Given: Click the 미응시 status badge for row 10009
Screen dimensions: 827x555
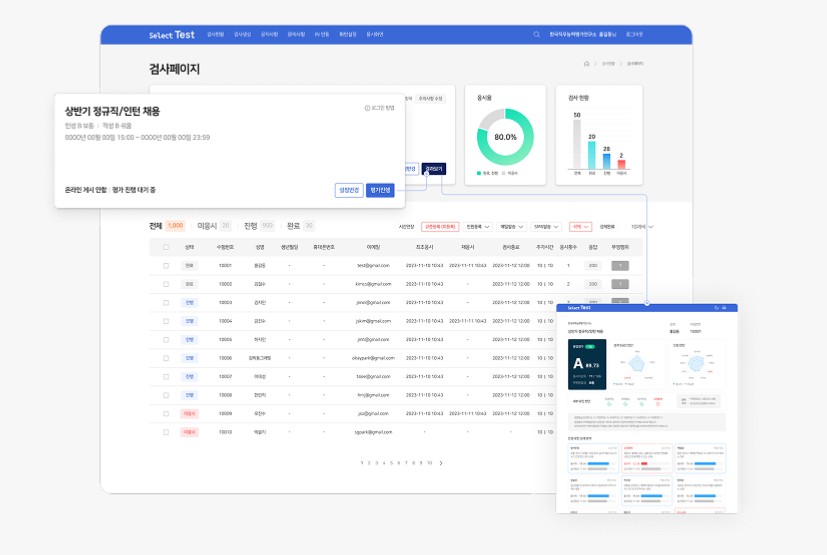Looking at the screenshot, I should click(x=189, y=413).
